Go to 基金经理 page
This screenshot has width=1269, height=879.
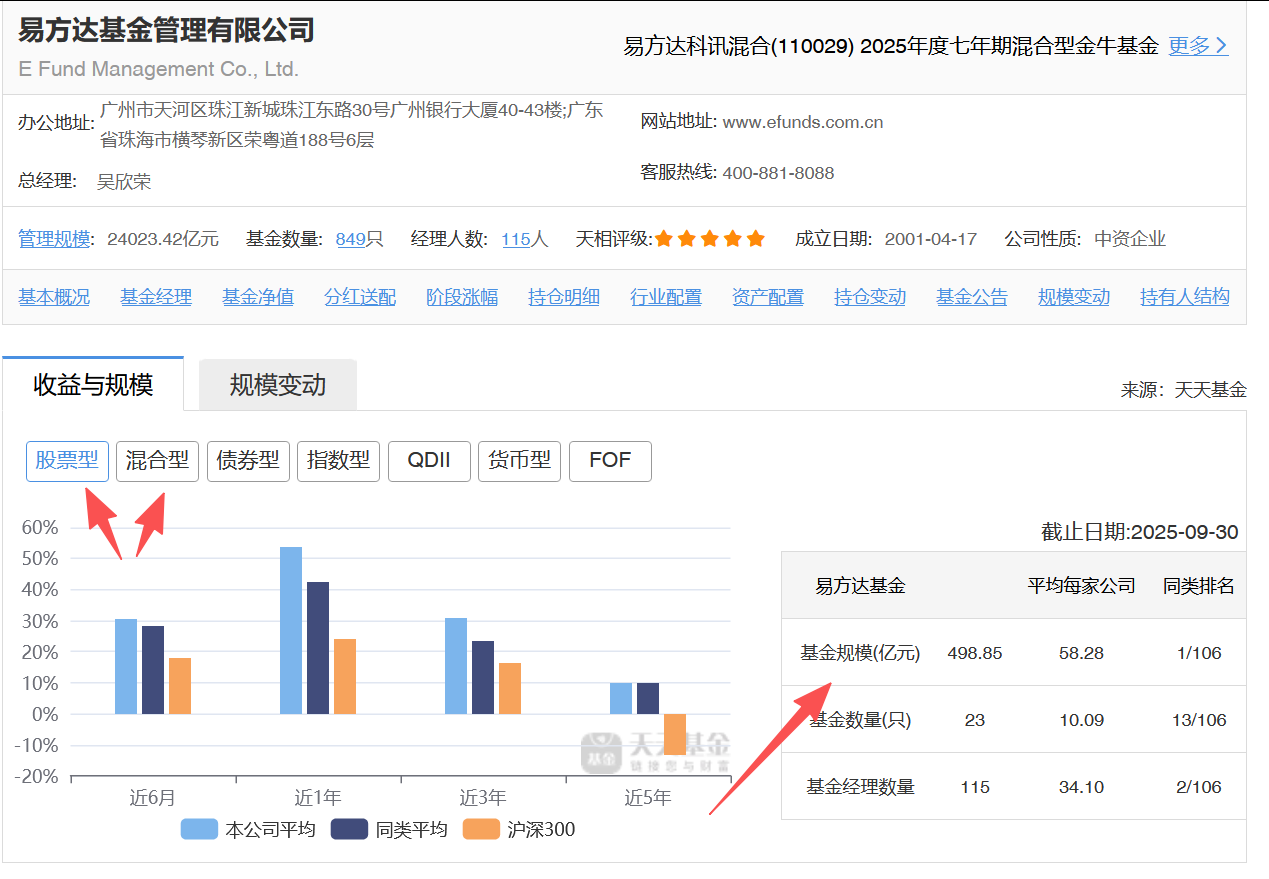(156, 297)
